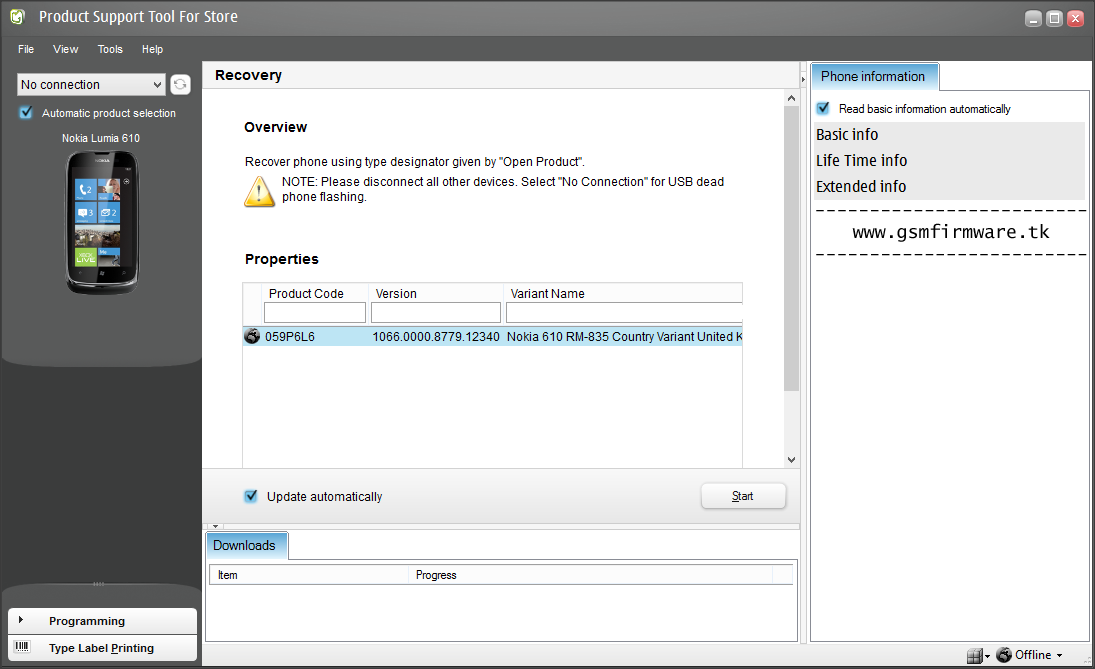Minimize the Product Support Tool window
The height and width of the screenshot is (669, 1095).
pyautogui.click(x=1034, y=18)
